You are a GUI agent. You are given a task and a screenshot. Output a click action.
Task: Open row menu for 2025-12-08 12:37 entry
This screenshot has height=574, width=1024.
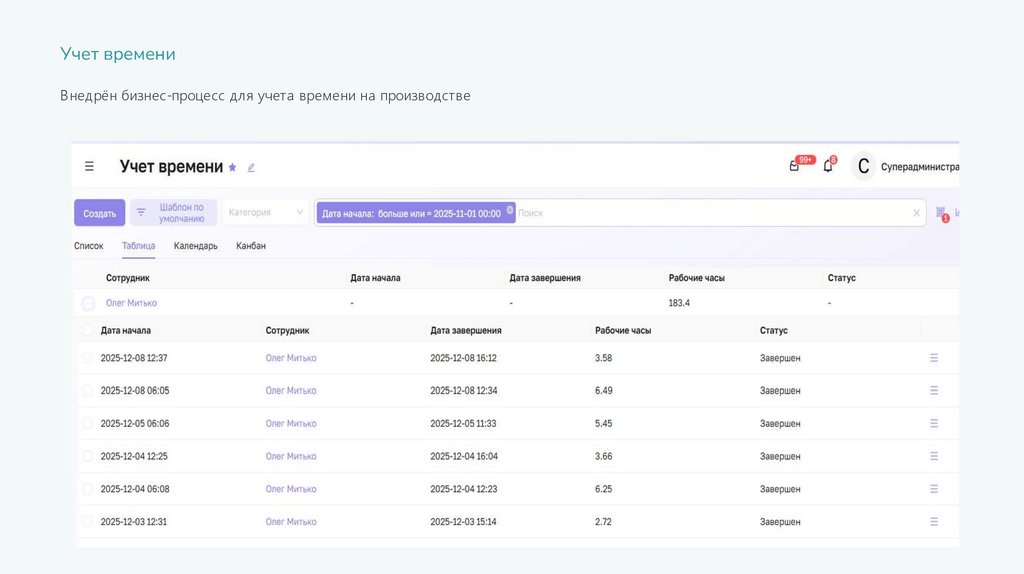pyautogui.click(x=934, y=358)
